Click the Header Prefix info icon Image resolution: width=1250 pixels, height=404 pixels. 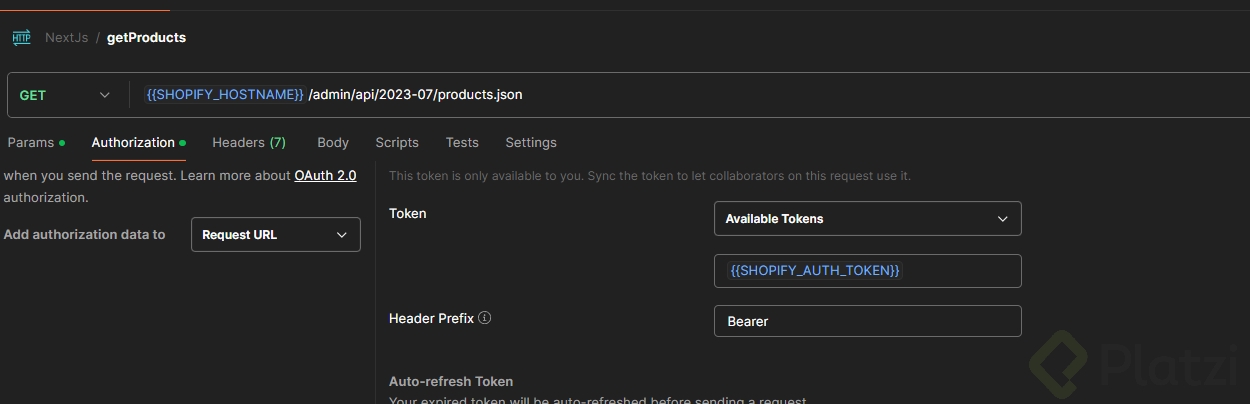tap(485, 318)
